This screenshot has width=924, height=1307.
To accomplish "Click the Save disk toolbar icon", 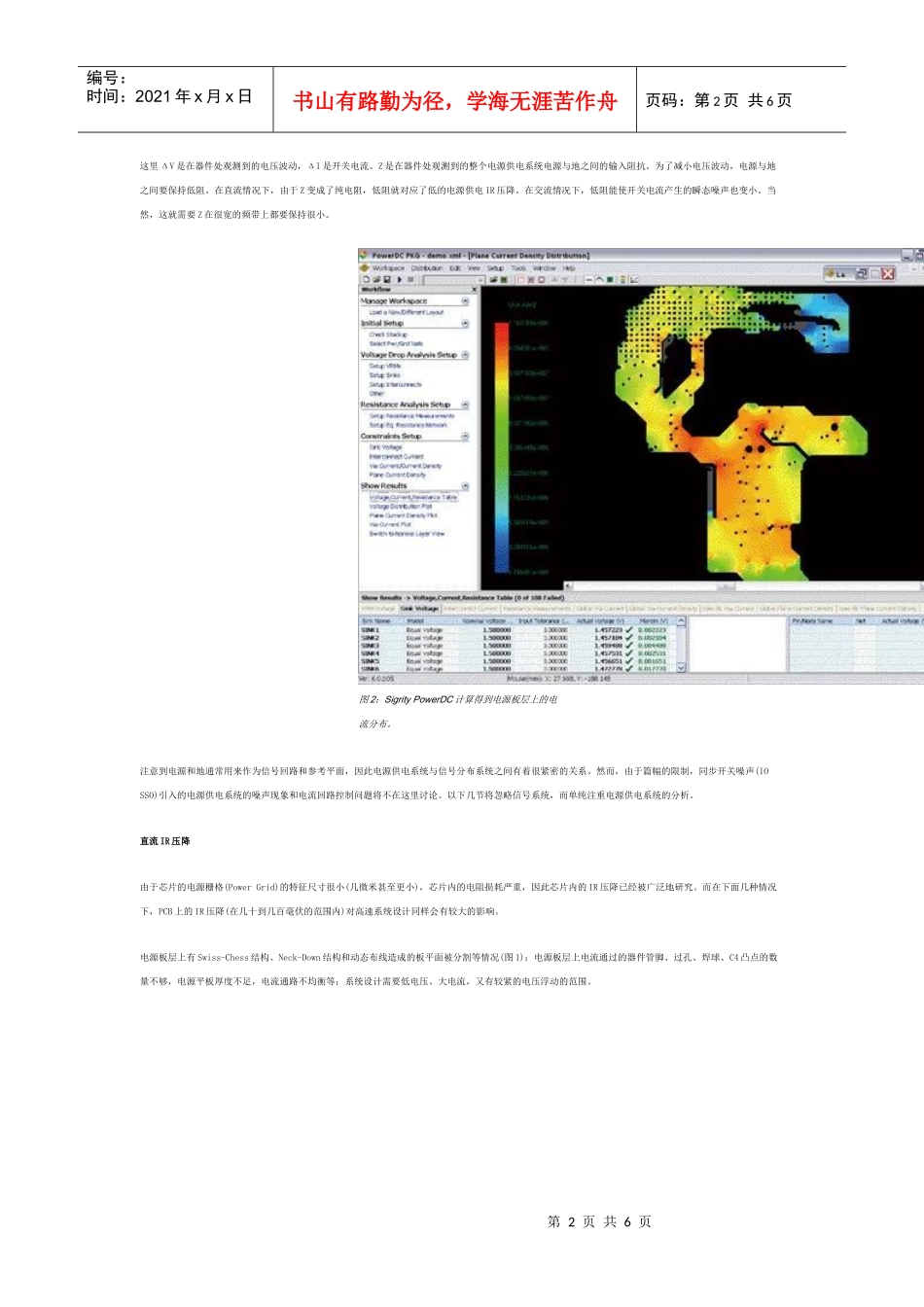I will click(x=385, y=279).
